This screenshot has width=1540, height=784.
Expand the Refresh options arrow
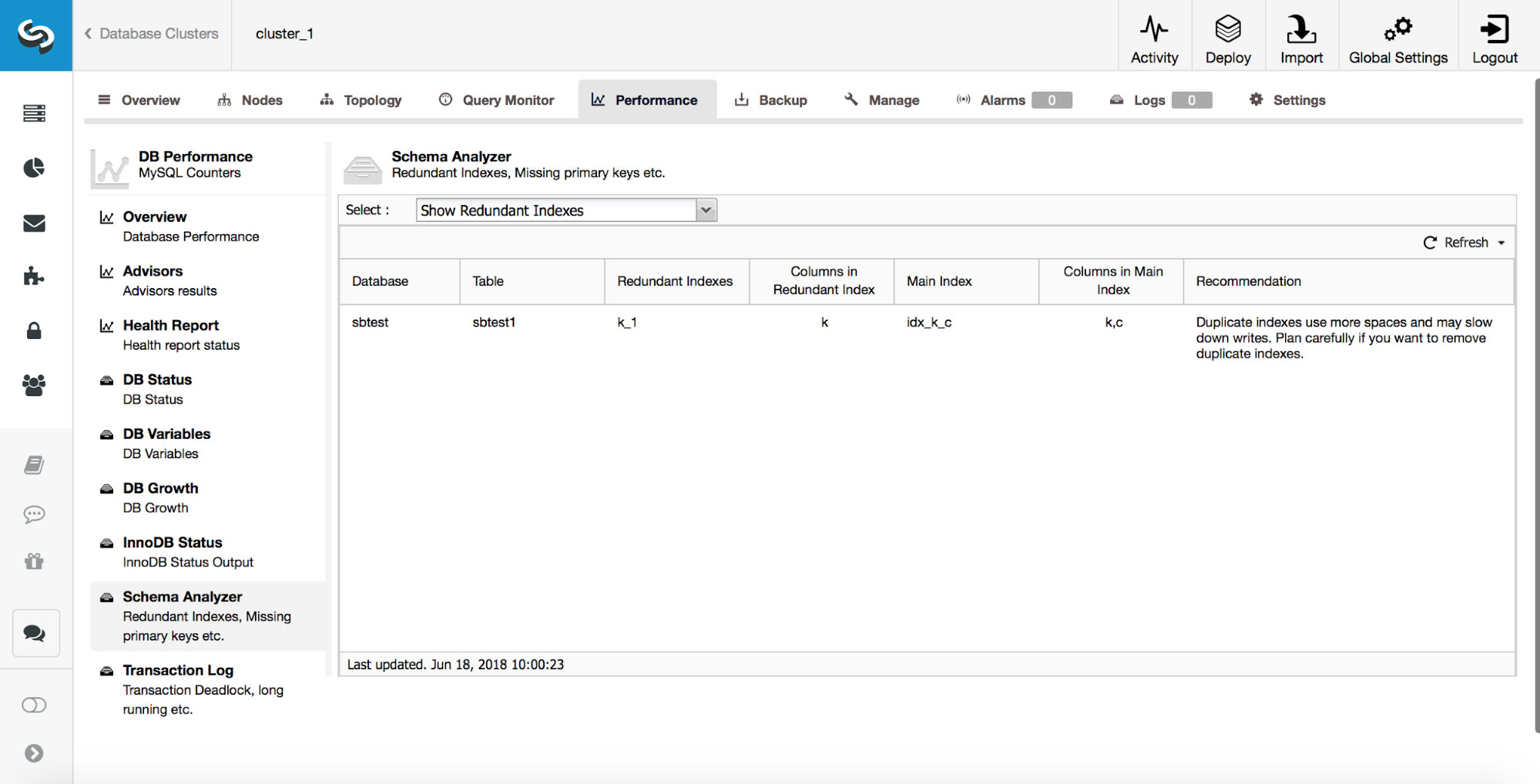[1501, 243]
